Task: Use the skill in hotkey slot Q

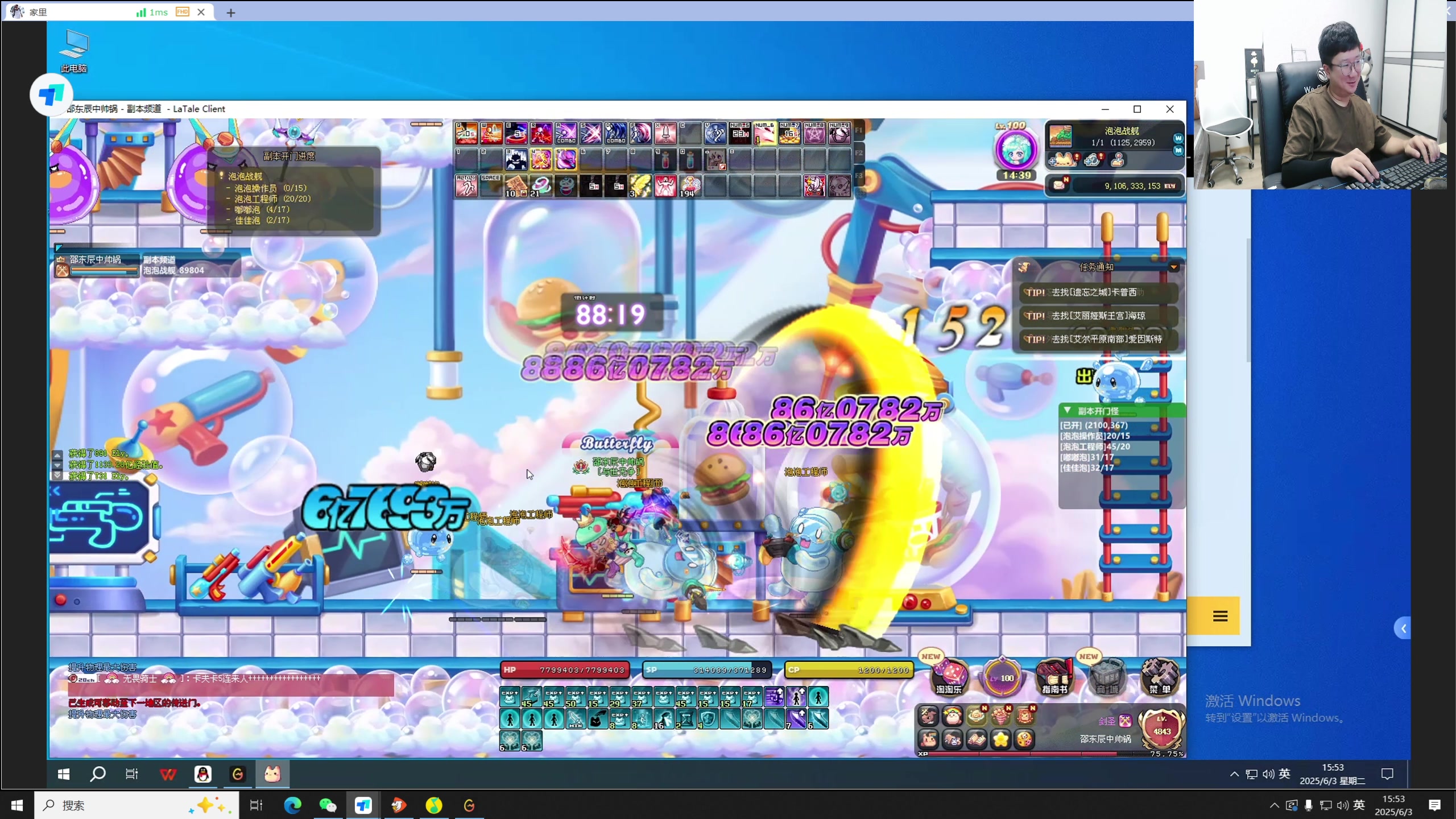Action: pos(466,134)
